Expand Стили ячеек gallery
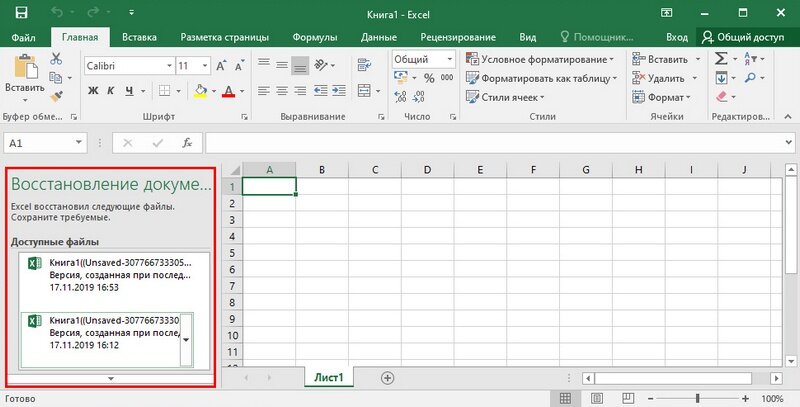Screen dimensions: 800x407 [x=505, y=97]
